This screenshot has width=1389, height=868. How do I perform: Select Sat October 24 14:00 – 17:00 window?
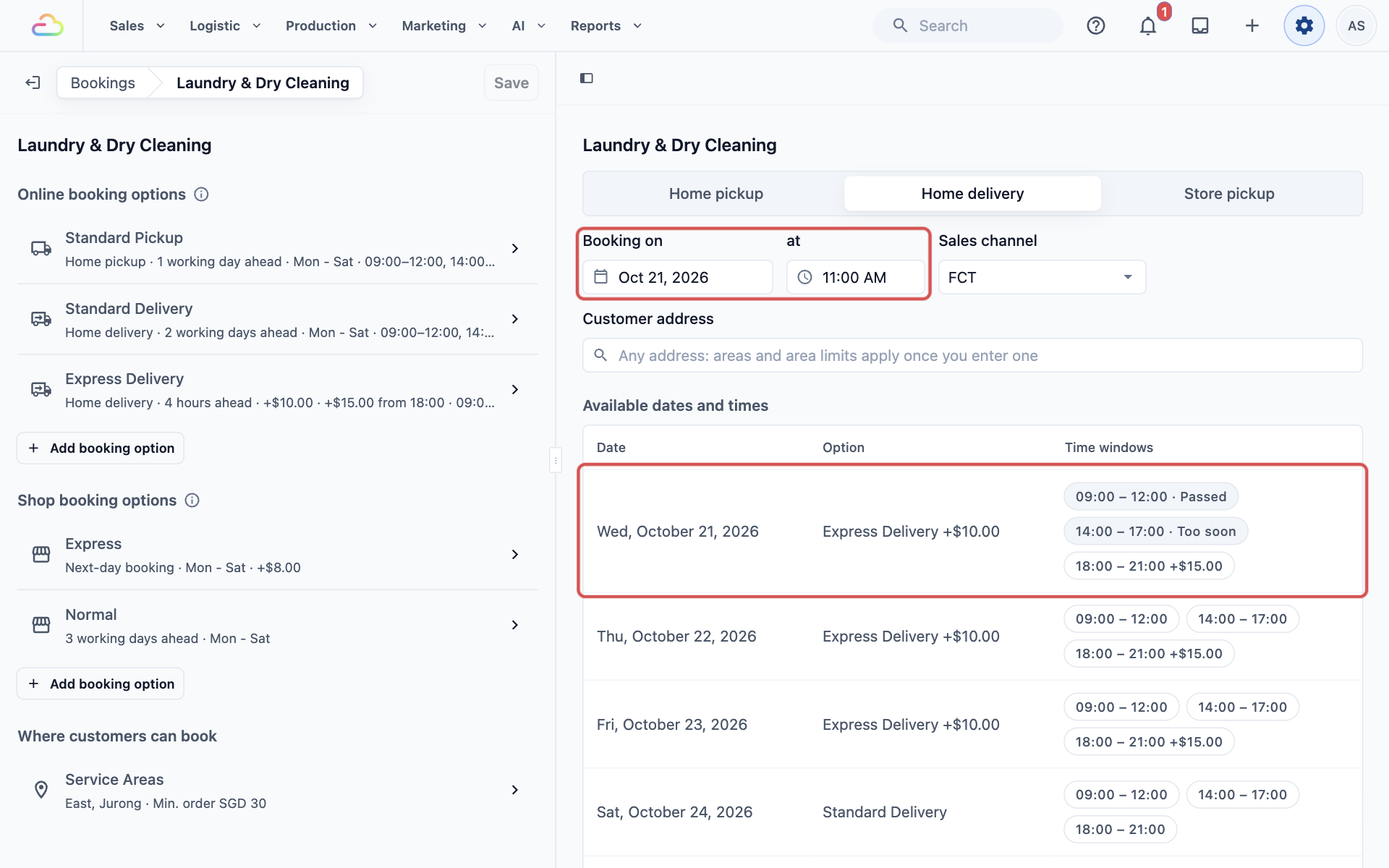point(1242,795)
